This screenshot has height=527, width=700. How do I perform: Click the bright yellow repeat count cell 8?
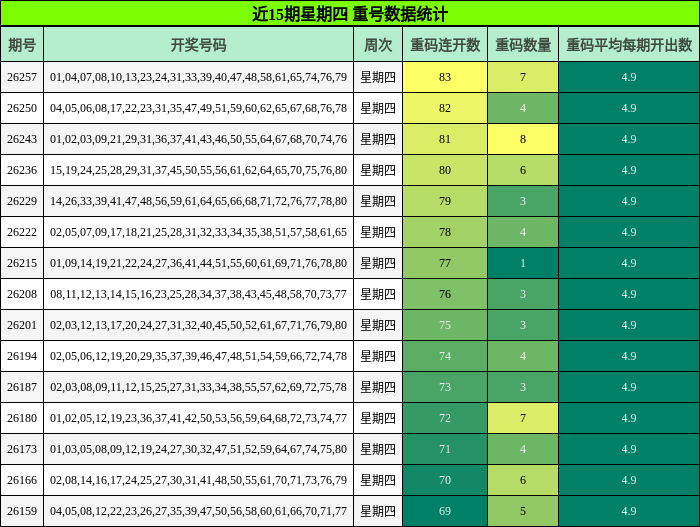click(x=523, y=139)
